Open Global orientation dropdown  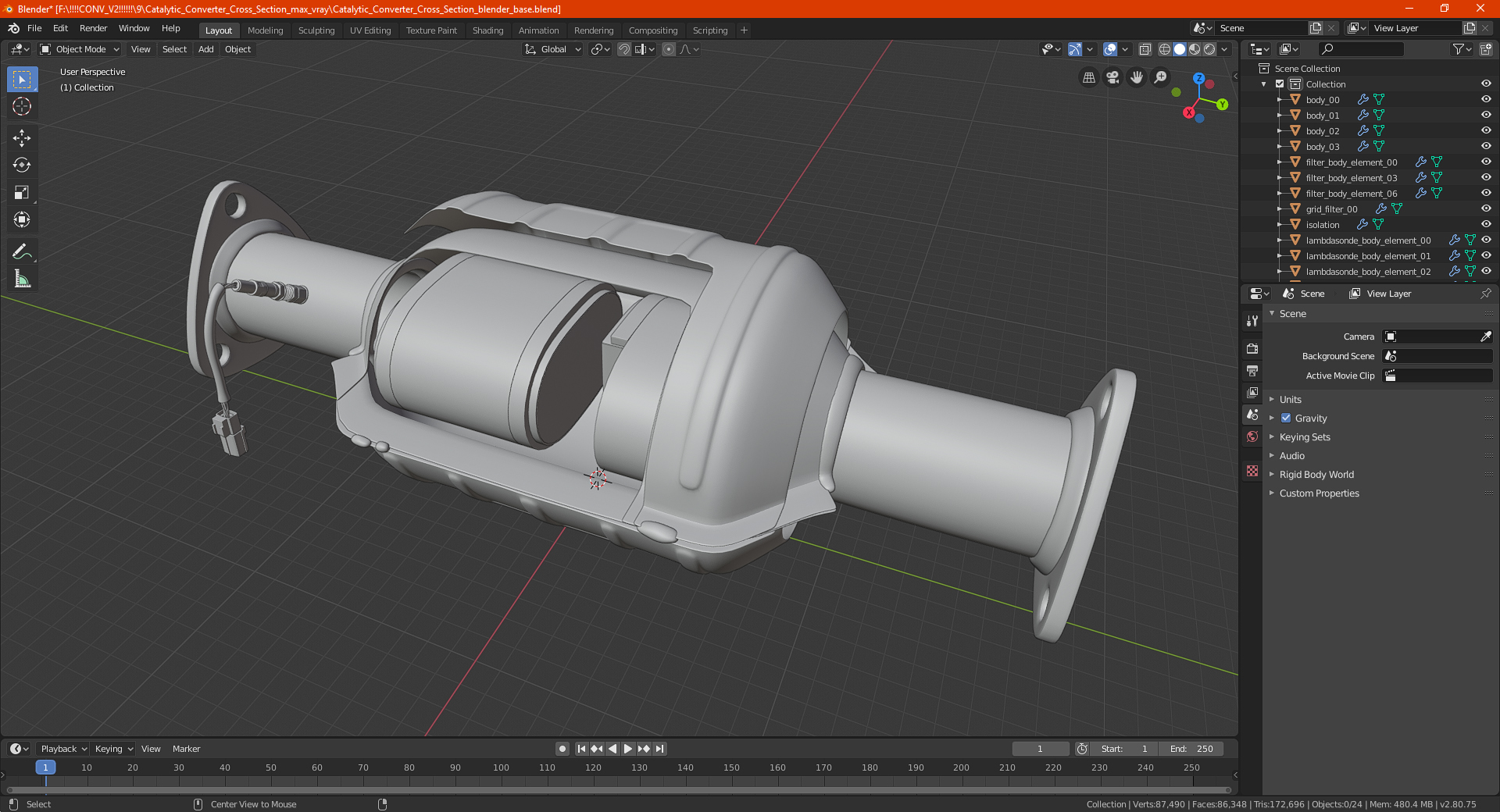[553, 49]
